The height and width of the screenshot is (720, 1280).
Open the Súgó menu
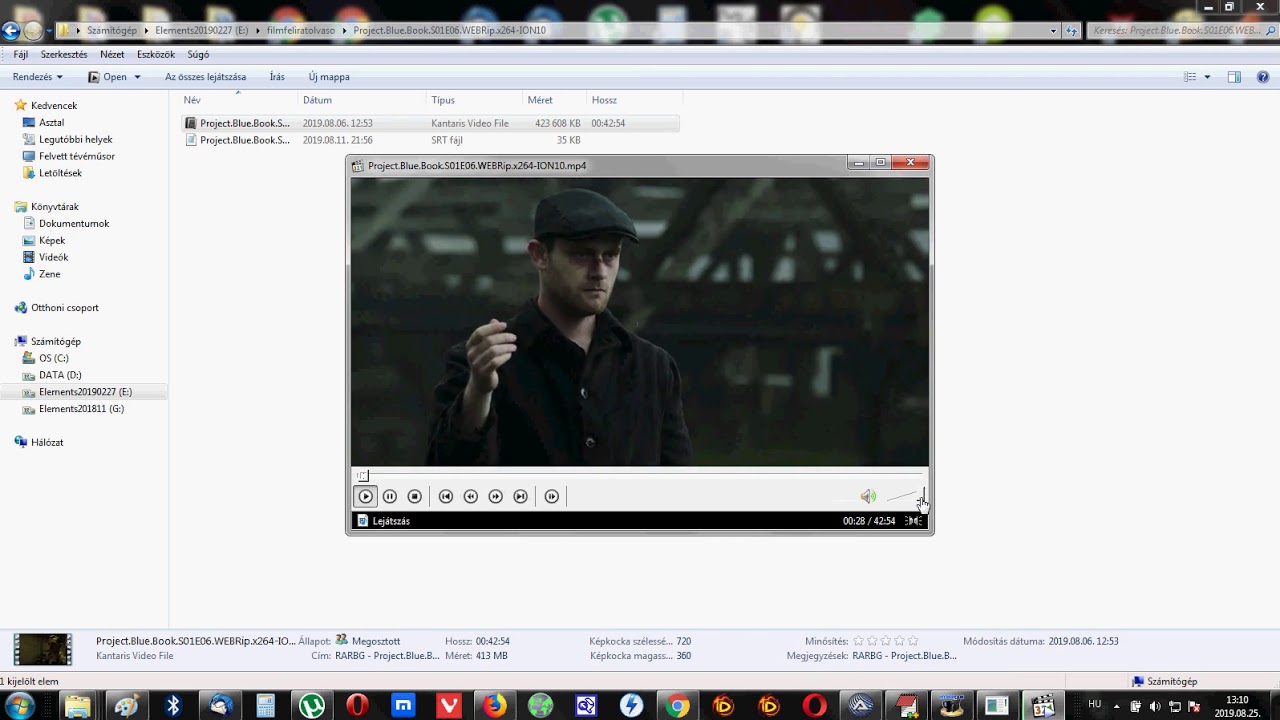(x=198, y=55)
